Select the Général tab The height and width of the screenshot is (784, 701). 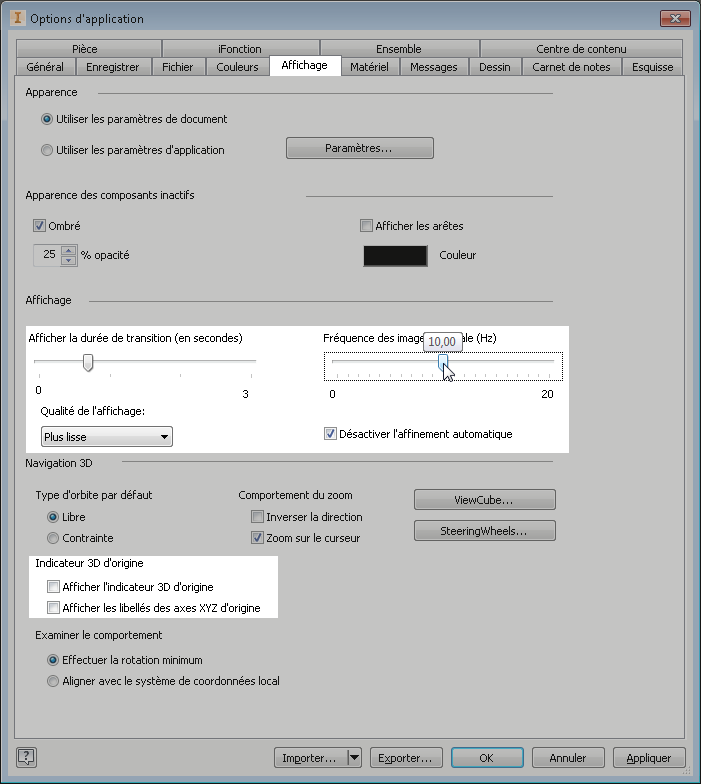[45, 66]
